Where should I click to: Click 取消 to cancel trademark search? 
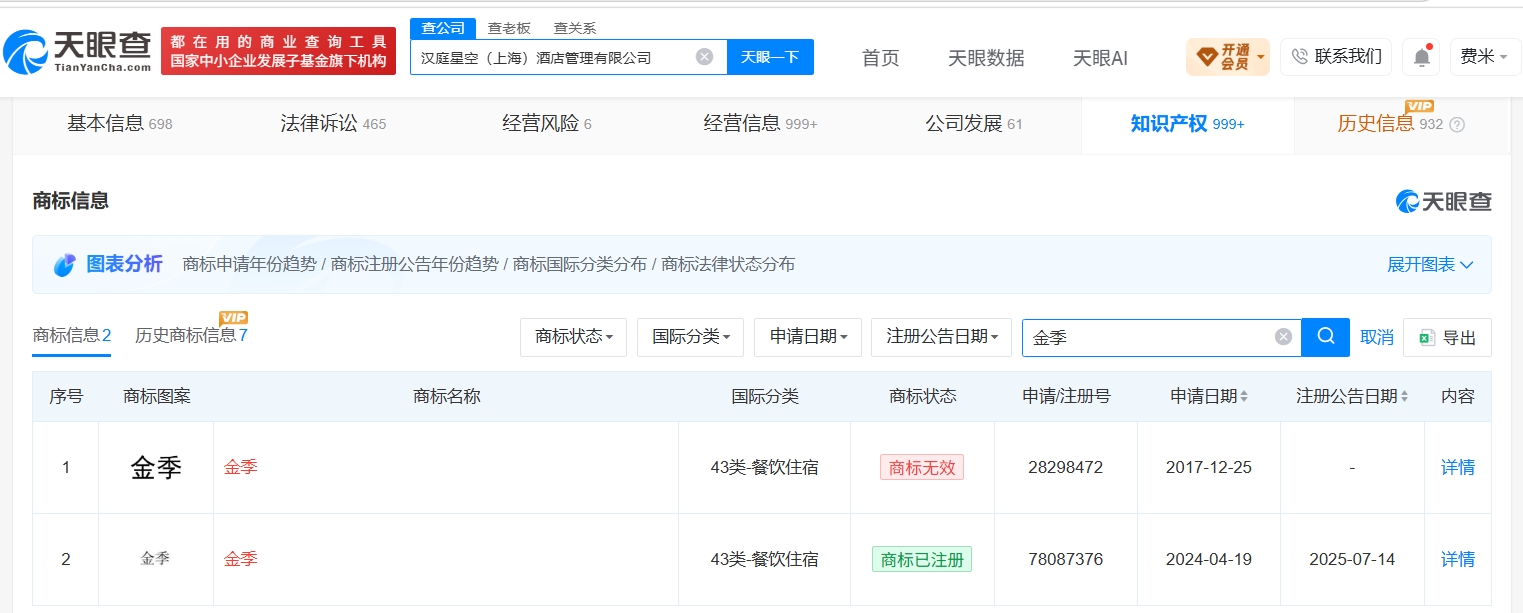[x=1377, y=338]
